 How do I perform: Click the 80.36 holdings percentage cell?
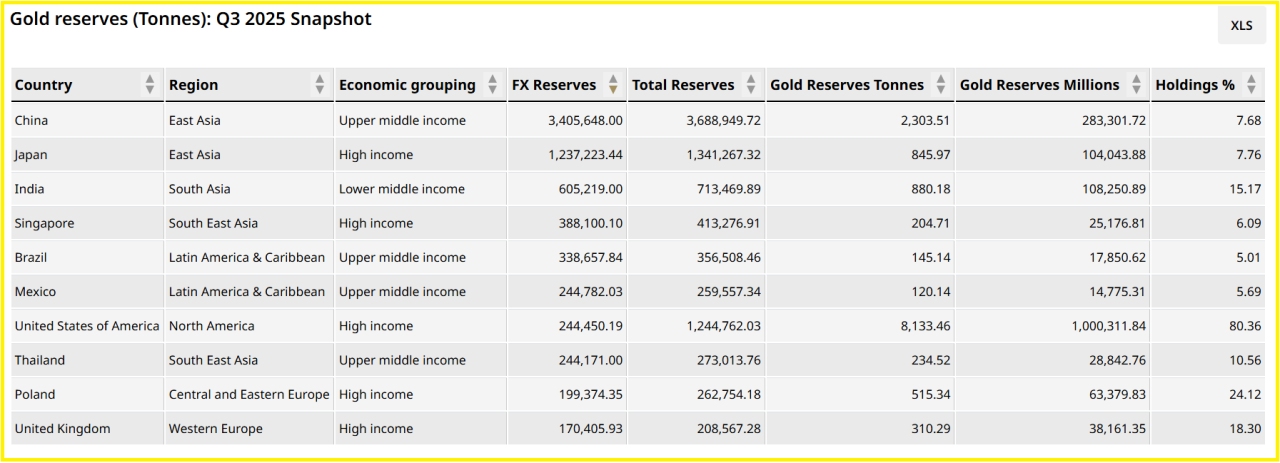[x=1244, y=326]
